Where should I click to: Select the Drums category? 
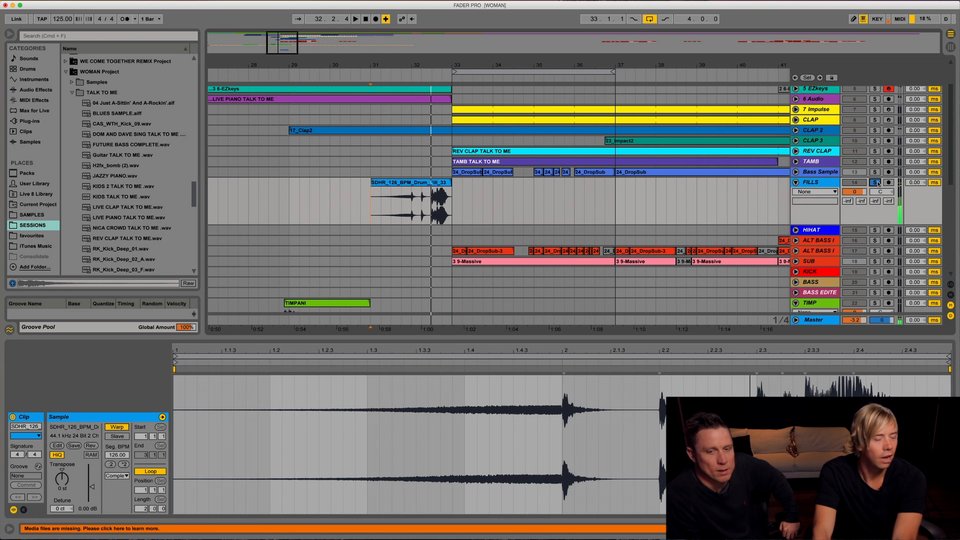click(27, 69)
